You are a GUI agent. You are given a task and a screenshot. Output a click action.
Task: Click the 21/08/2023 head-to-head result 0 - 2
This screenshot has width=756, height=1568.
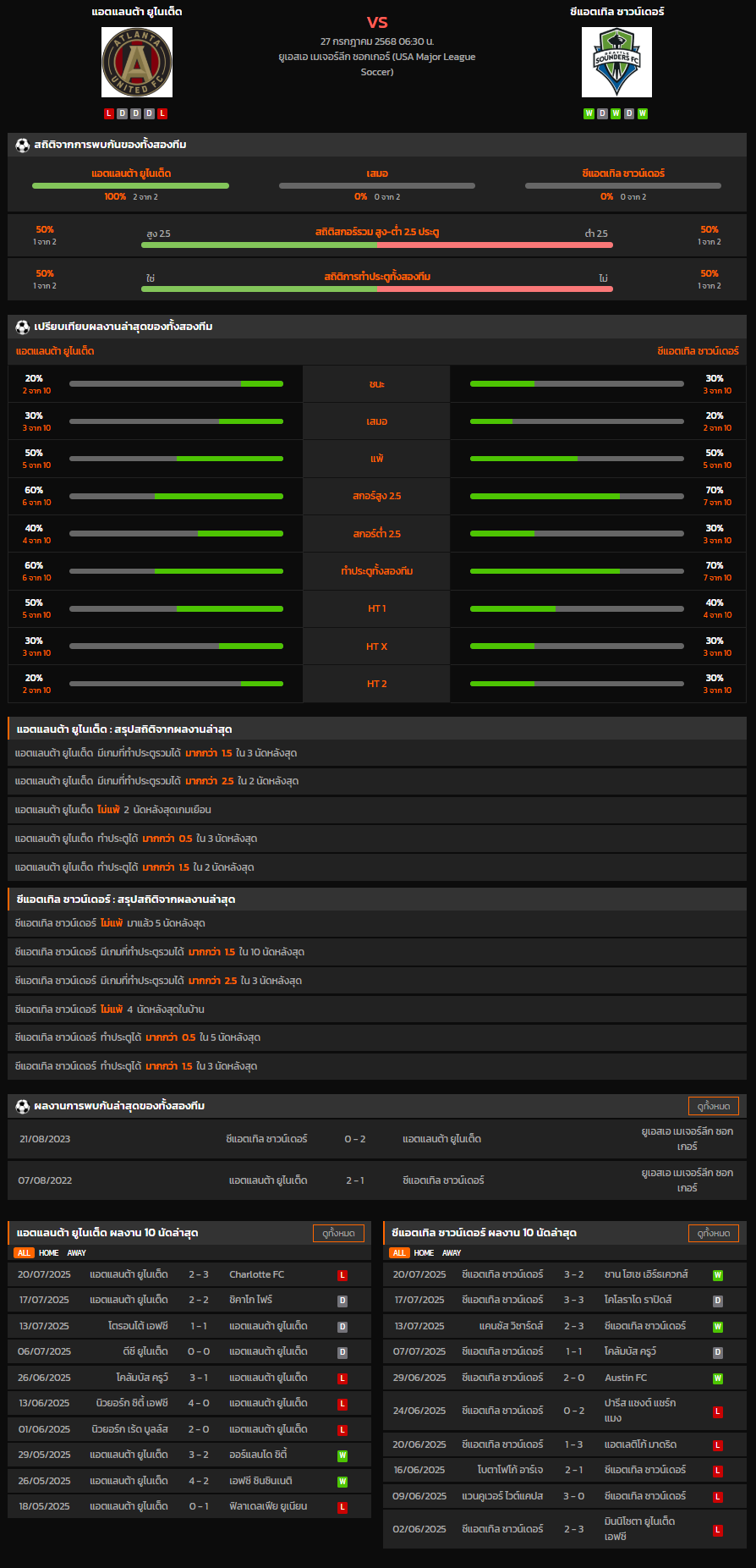coord(355,1139)
